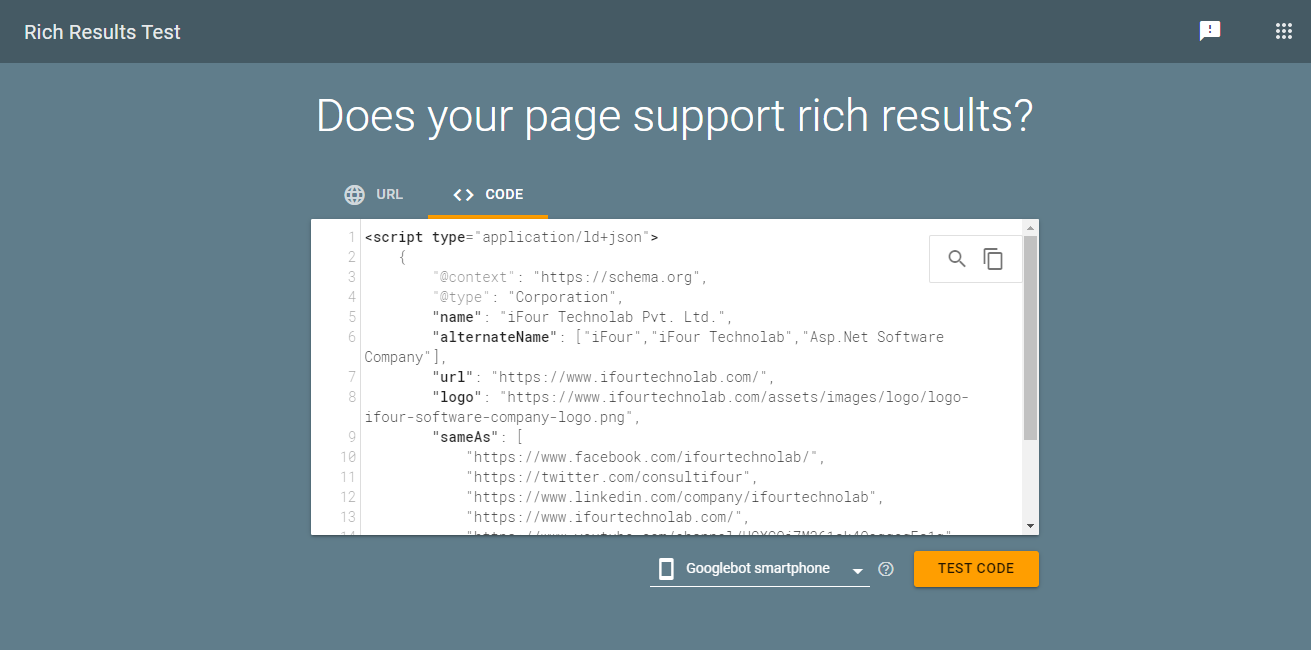Viewport: 1311px width, 650px height.
Task: Switch to the URL tab
Action: 374,194
